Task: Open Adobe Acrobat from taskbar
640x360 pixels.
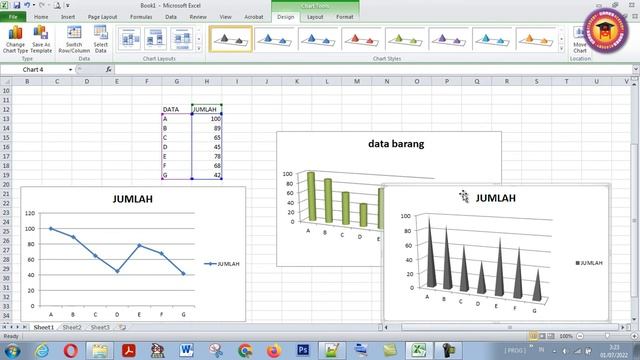Action: click(129, 351)
